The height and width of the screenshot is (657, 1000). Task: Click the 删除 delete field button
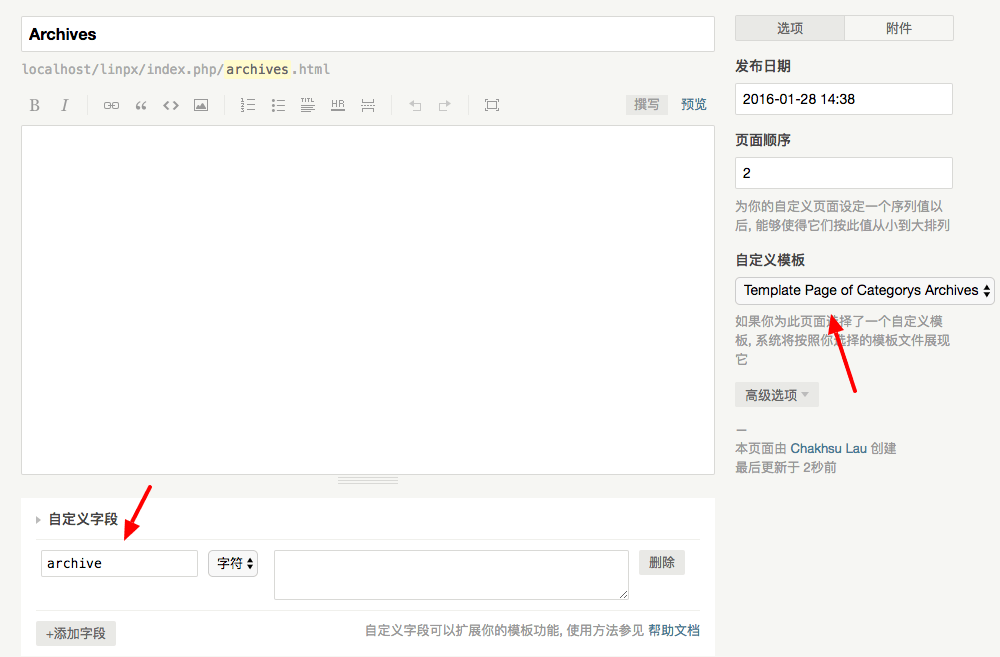tap(661, 562)
